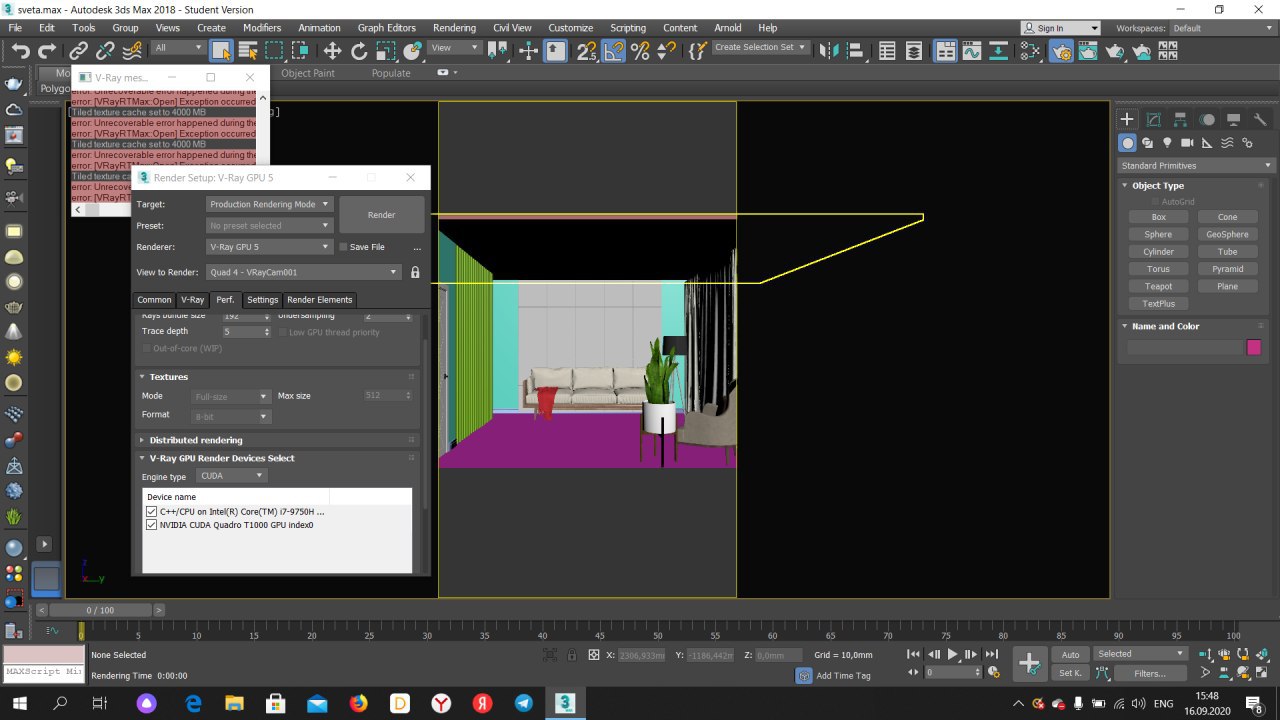The height and width of the screenshot is (720, 1280).
Task: Create a Teapot primitive
Action: pos(1158,286)
